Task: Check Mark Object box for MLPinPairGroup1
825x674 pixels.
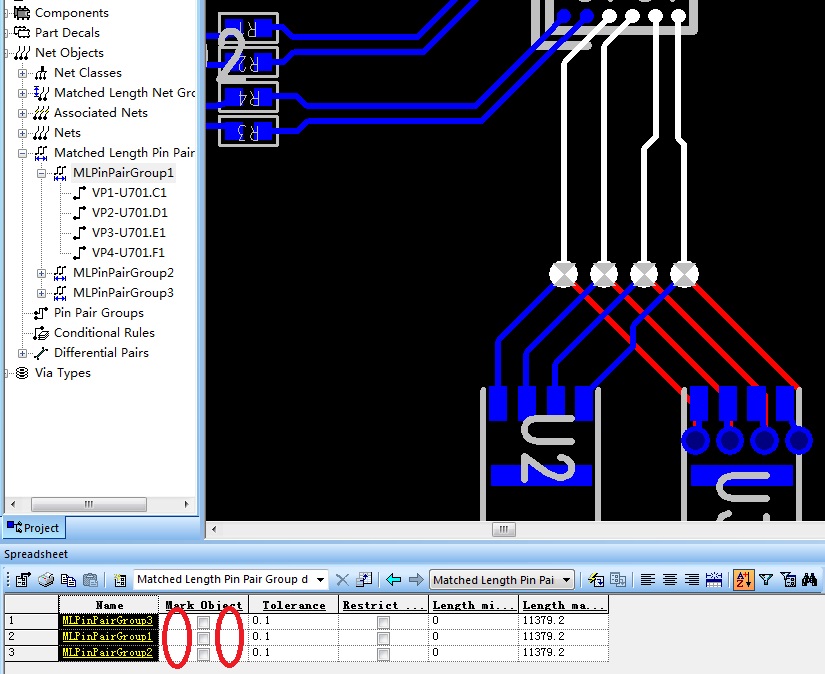Action: [x=203, y=638]
